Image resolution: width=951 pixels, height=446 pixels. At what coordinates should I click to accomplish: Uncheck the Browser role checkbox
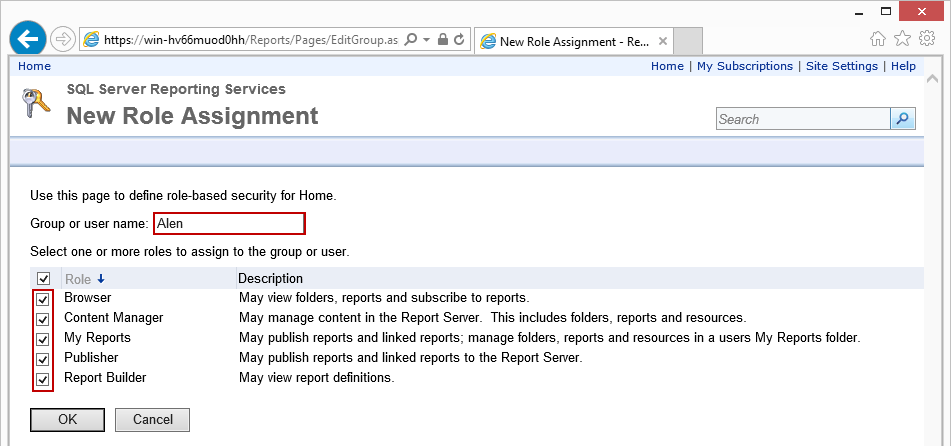tap(43, 299)
